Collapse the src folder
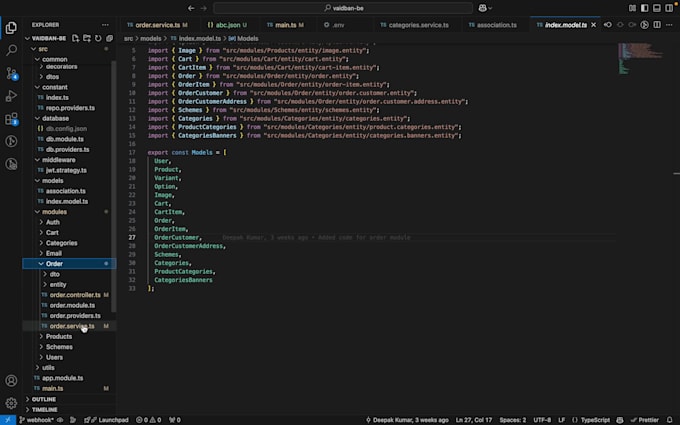 pyautogui.click(x=42, y=49)
